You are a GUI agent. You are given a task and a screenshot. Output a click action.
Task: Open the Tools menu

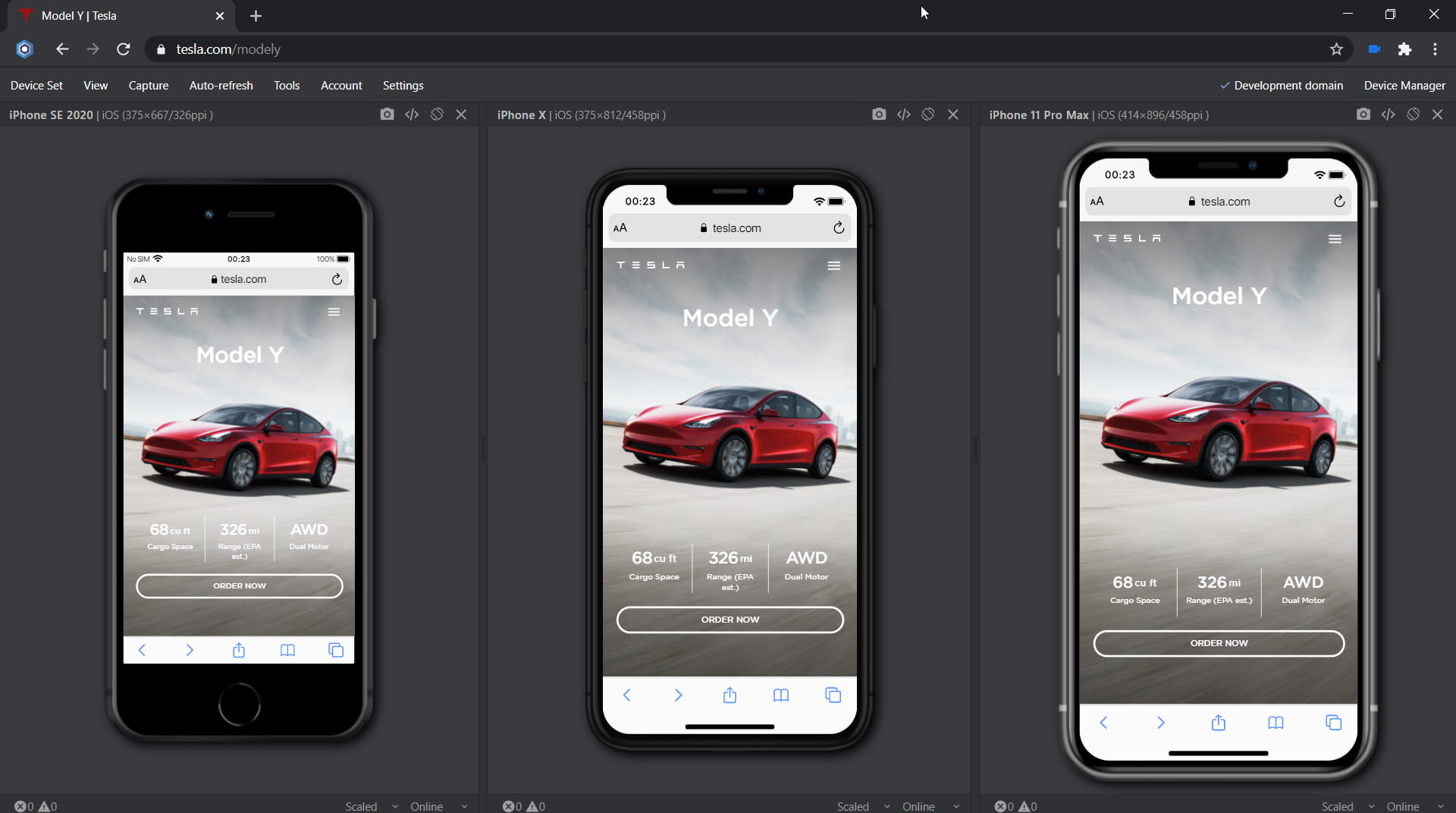tap(286, 85)
